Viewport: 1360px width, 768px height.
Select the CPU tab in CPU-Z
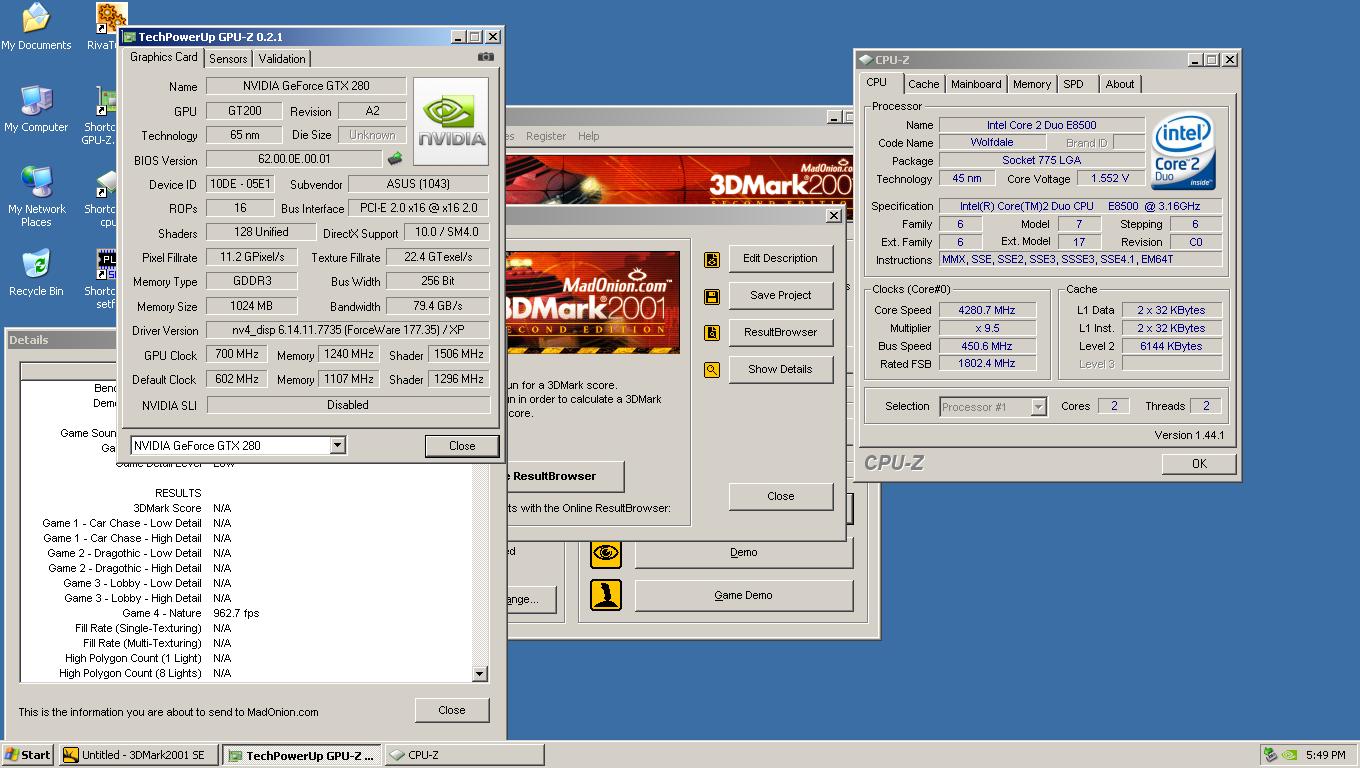[877, 83]
